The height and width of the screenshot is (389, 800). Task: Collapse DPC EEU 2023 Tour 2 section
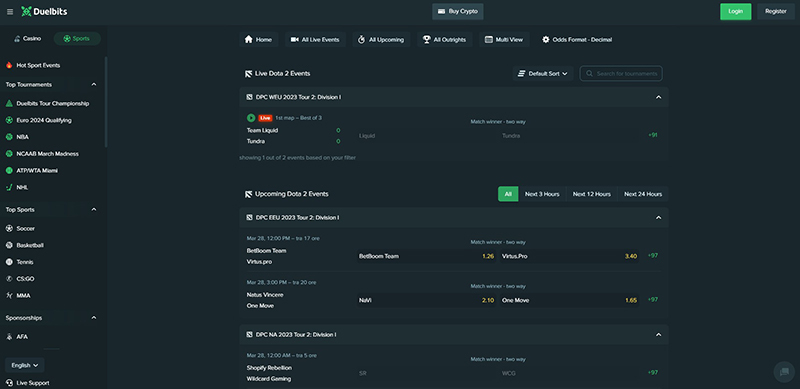[659, 217]
